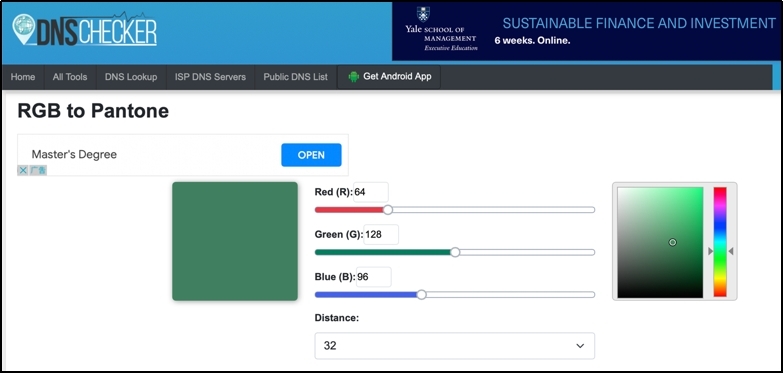Click the ad label badge beside X
Viewport: 784px width, 373px height.
(38, 170)
